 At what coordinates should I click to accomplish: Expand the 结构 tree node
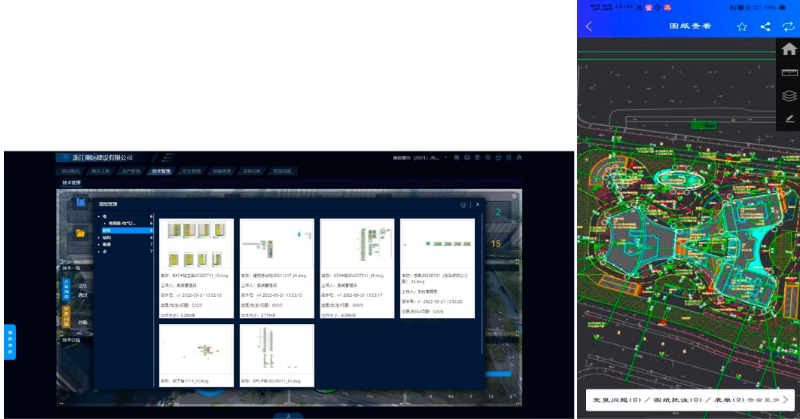(99, 237)
